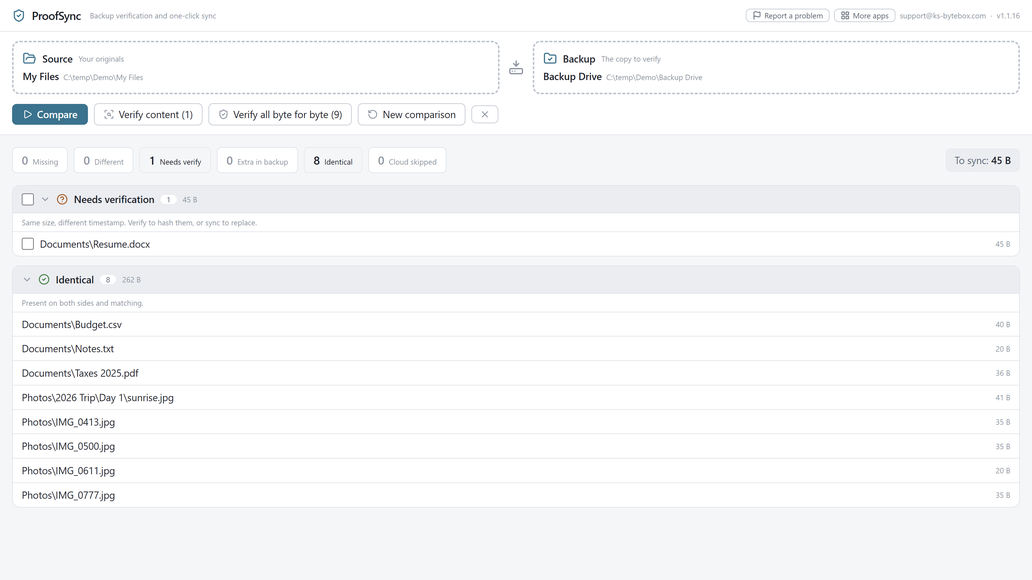
Task: Select the Documents\Resume.docx file name
Action: point(95,244)
